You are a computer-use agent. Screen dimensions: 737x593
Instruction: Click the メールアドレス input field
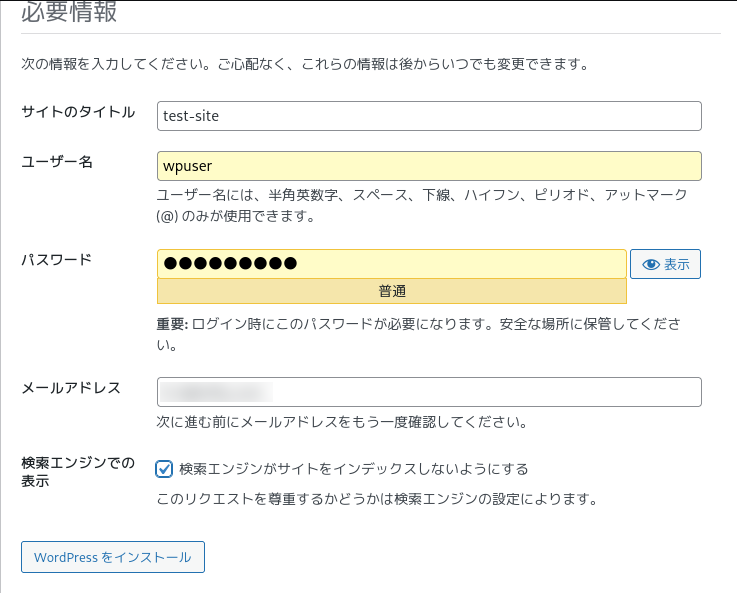click(429, 392)
